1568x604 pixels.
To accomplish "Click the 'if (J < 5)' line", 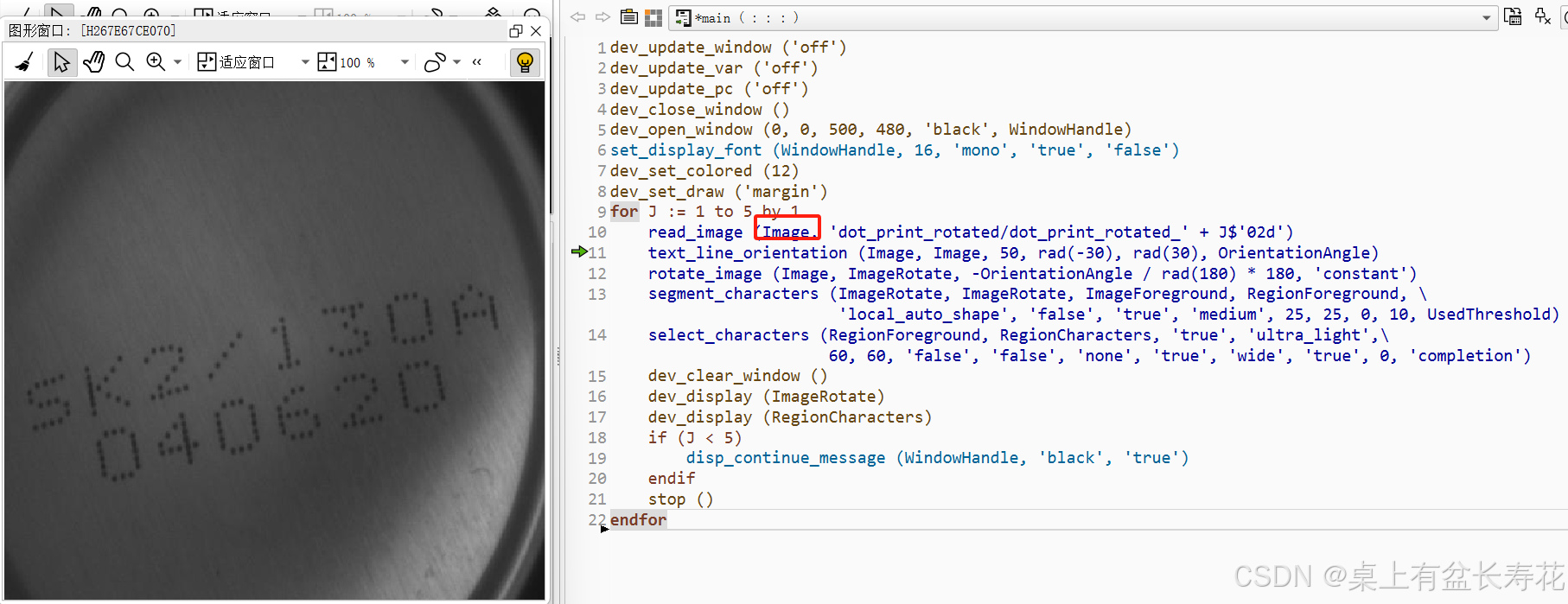I will (695, 438).
